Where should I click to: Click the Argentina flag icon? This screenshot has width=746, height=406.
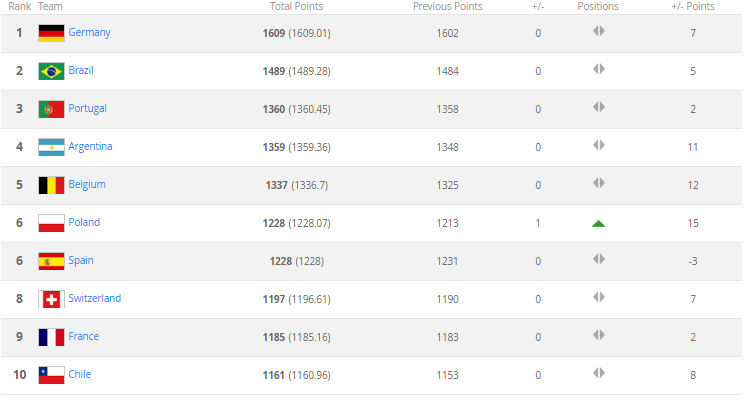pyautogui.click(x=51, y=147)
